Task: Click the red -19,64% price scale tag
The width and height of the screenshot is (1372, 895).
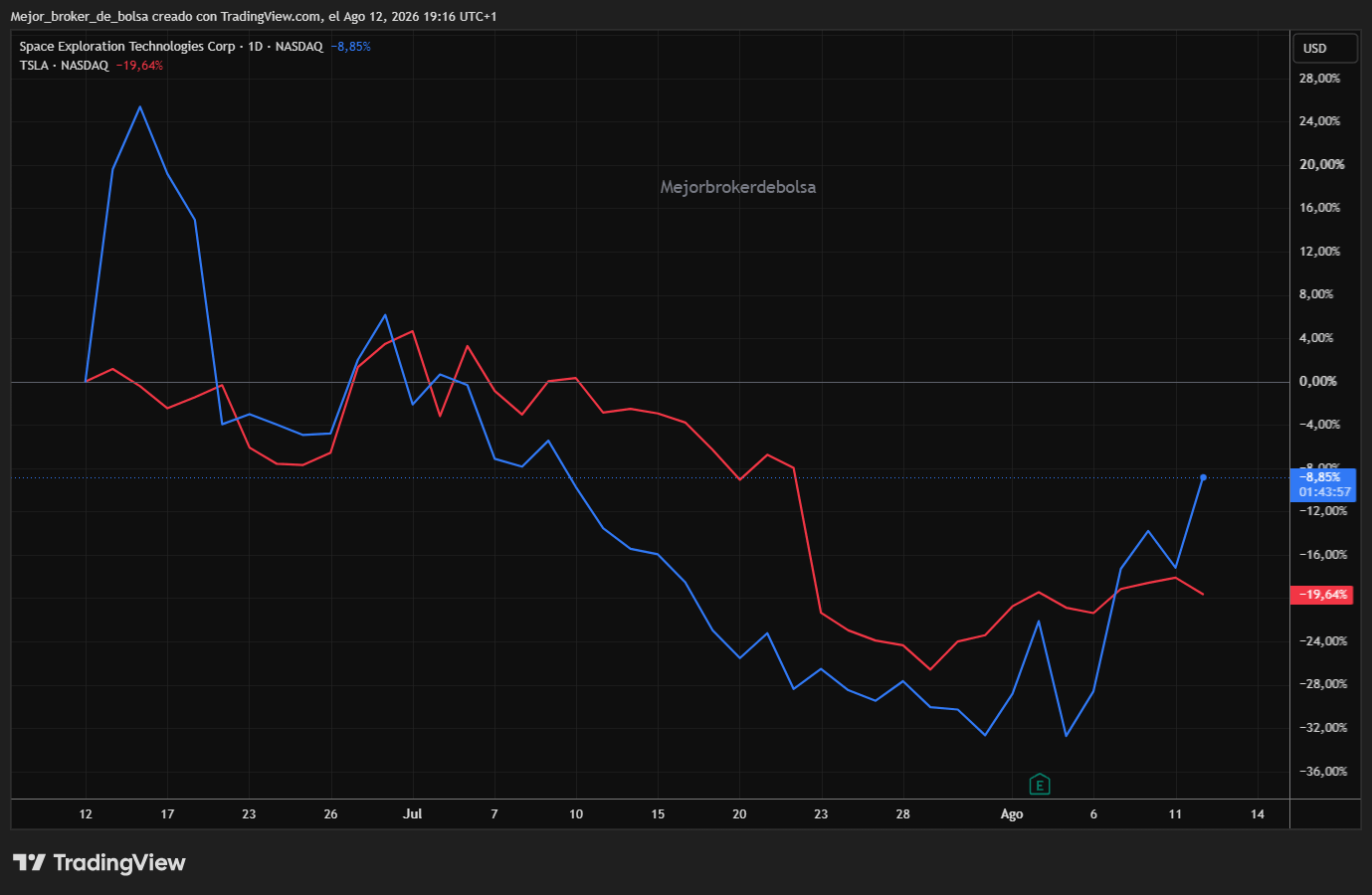Action: coord(1321,595)
